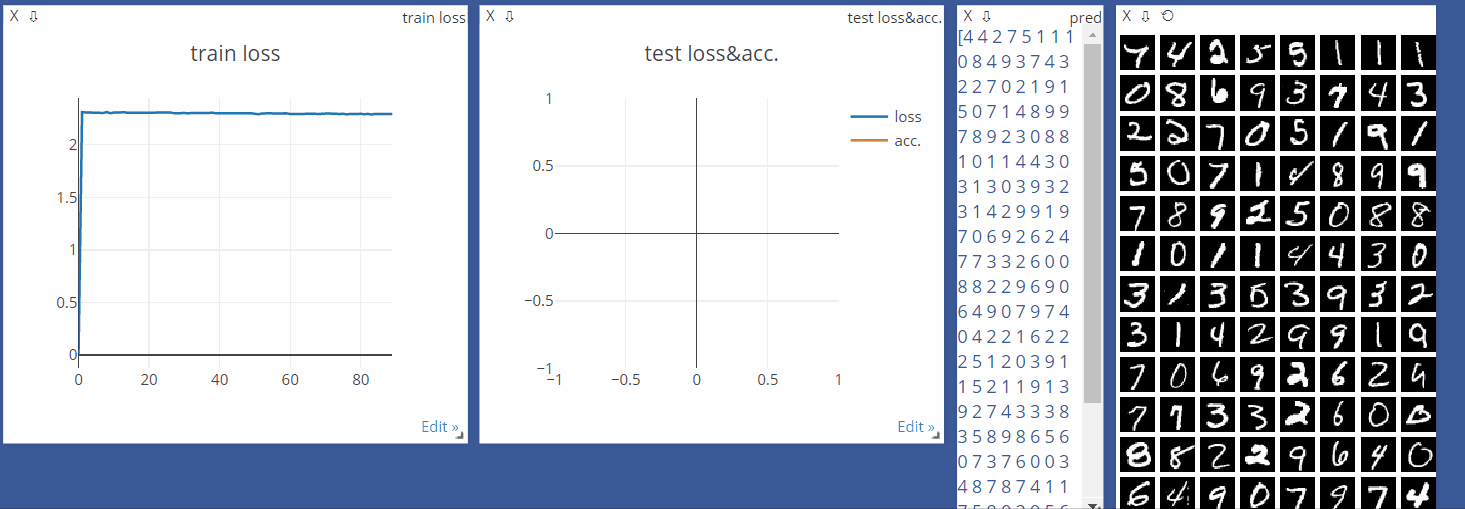Image resolution: width=1465 pixels, height=509 pixels.
Task: Open Edit link under train loss chart
Action: tap(439, 427)
